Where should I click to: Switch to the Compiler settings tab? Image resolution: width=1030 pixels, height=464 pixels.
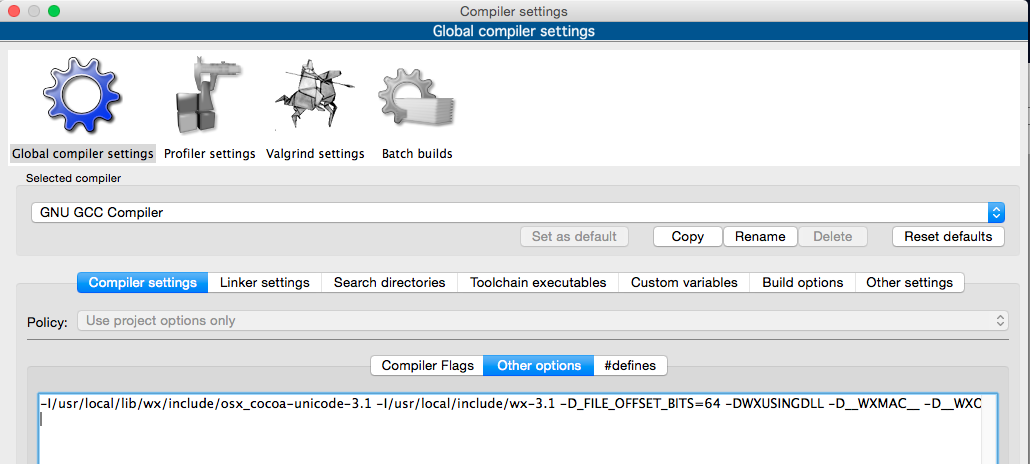[143, 283]
